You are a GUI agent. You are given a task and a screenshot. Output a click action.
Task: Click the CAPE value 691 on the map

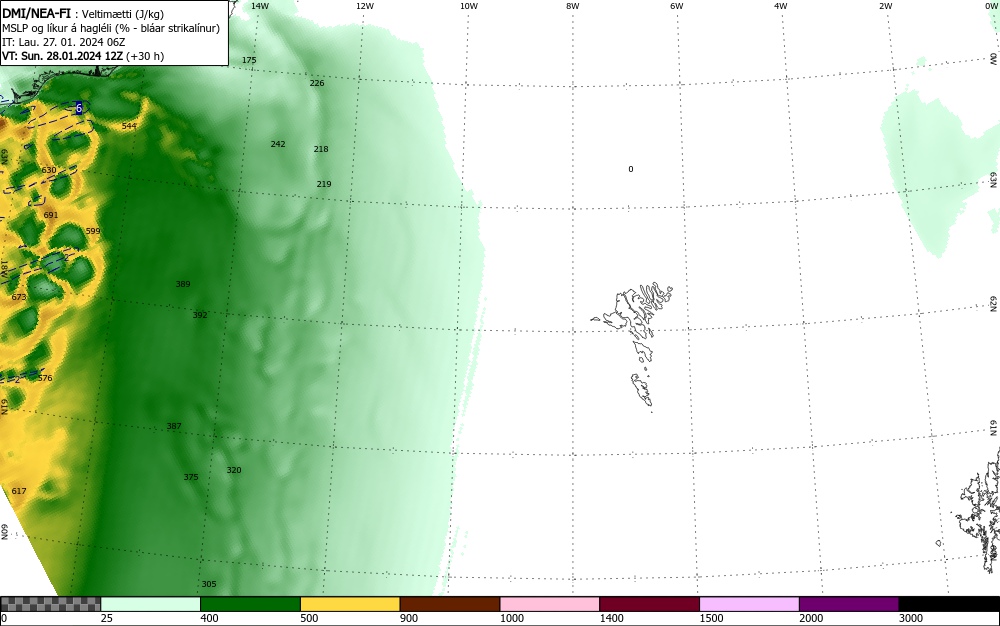(51, 215)
